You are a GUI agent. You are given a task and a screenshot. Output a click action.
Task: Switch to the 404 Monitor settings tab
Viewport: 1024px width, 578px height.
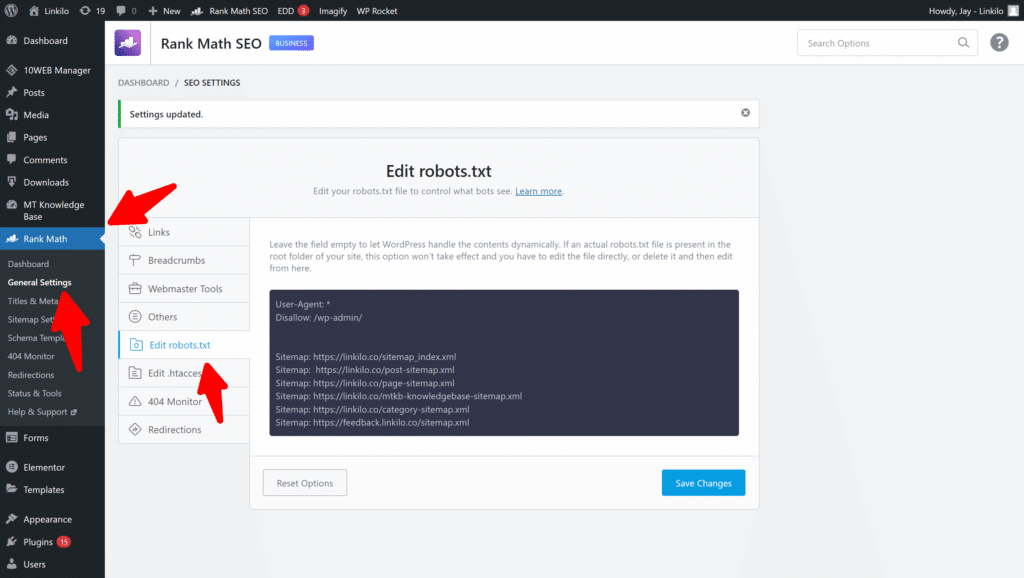click(x=184, y=402)
